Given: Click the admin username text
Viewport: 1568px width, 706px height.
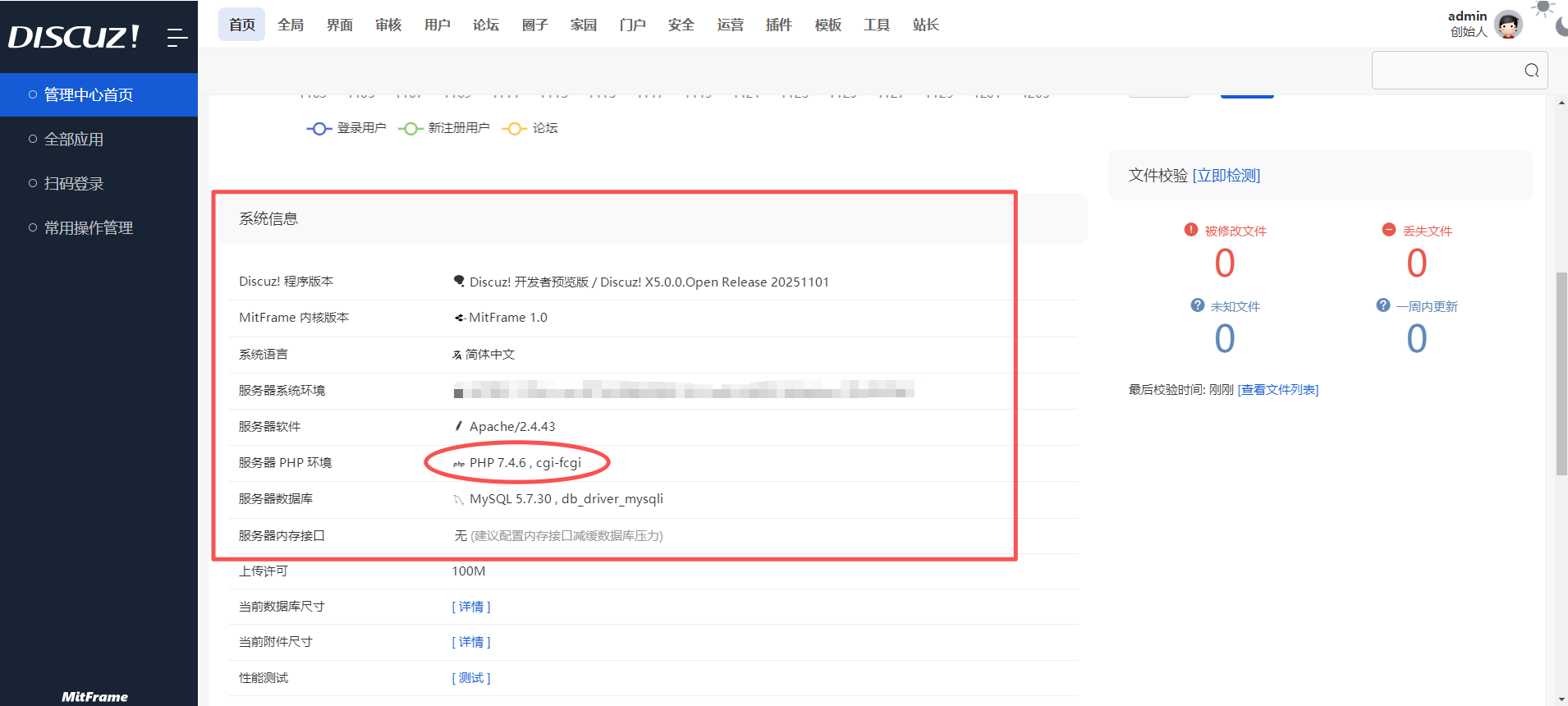Looking at the screenshot, I should 1468,16.
